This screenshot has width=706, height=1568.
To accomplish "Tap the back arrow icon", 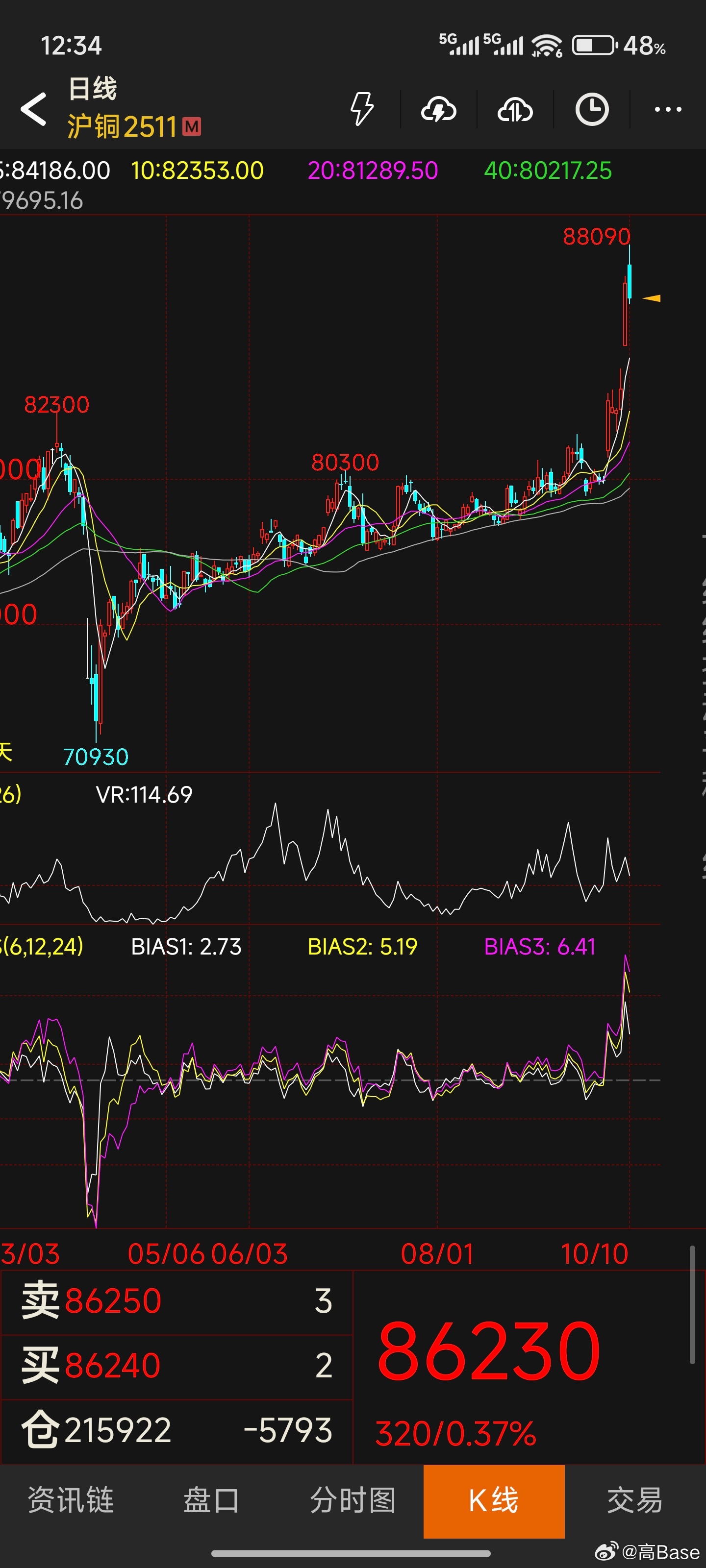I will 33,110.
